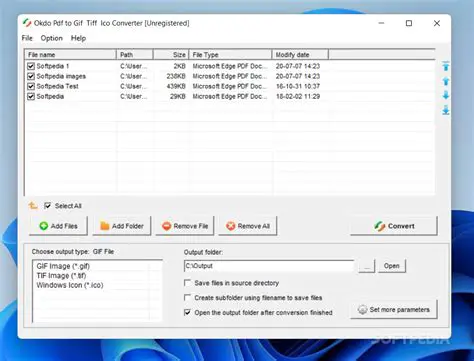474x361 pixels.
Task: Click the Add Folder button
Action: 122,226
